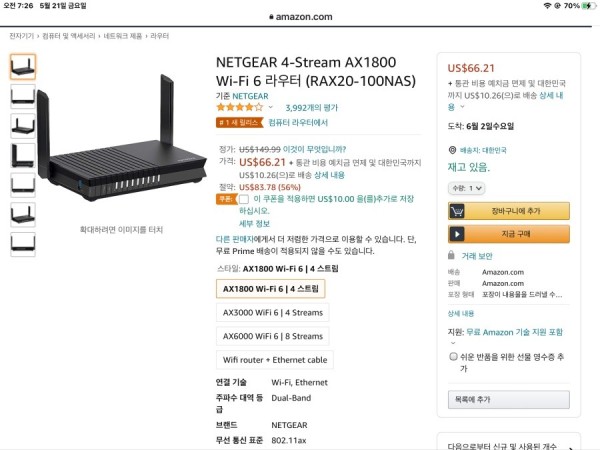The image size is (600, 450).
Task: Tap the play arrow icon on Buy Now button
Action: coord(457,234)
